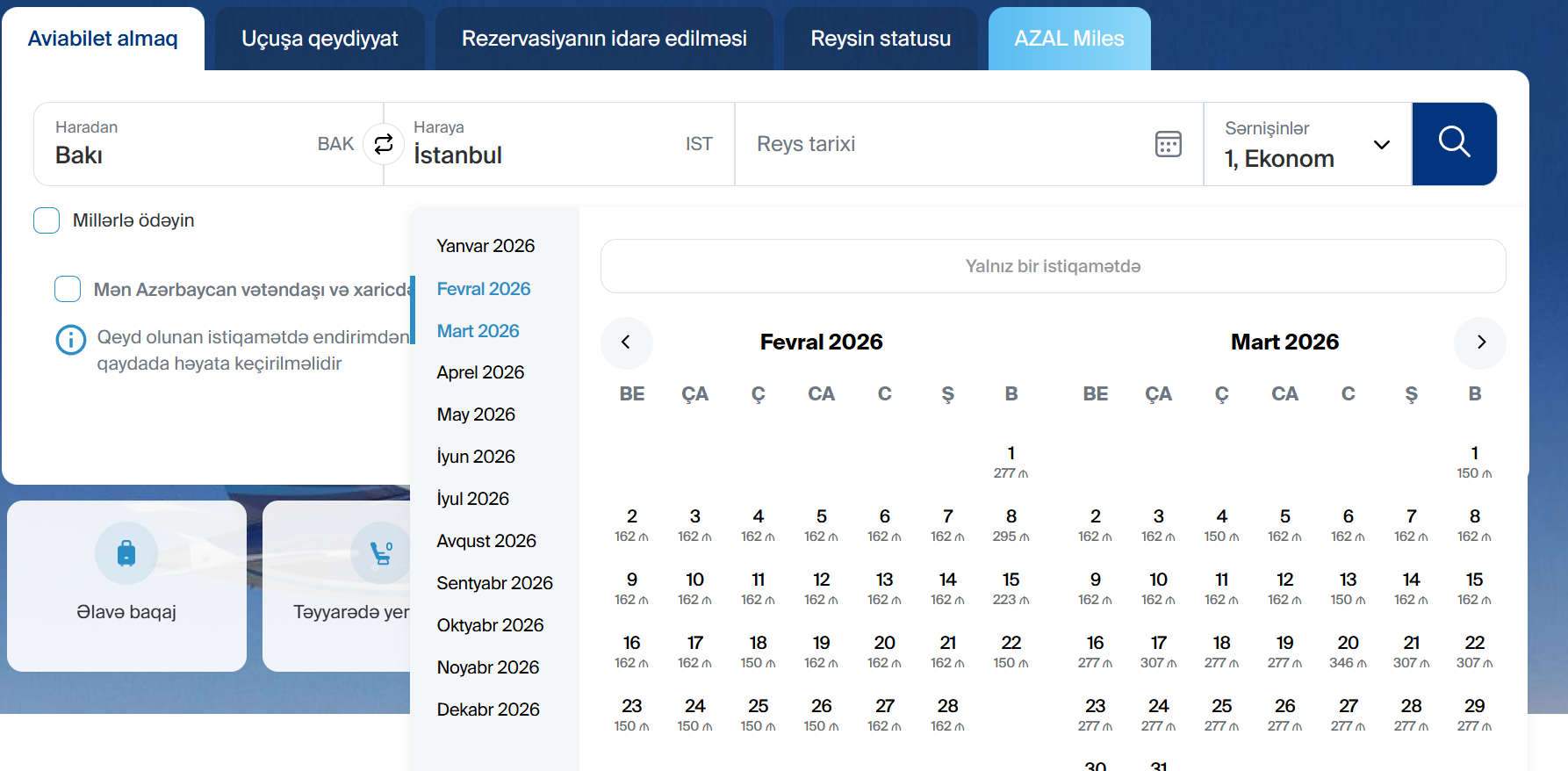Click the swap origin and destination icon

(384, 144)
